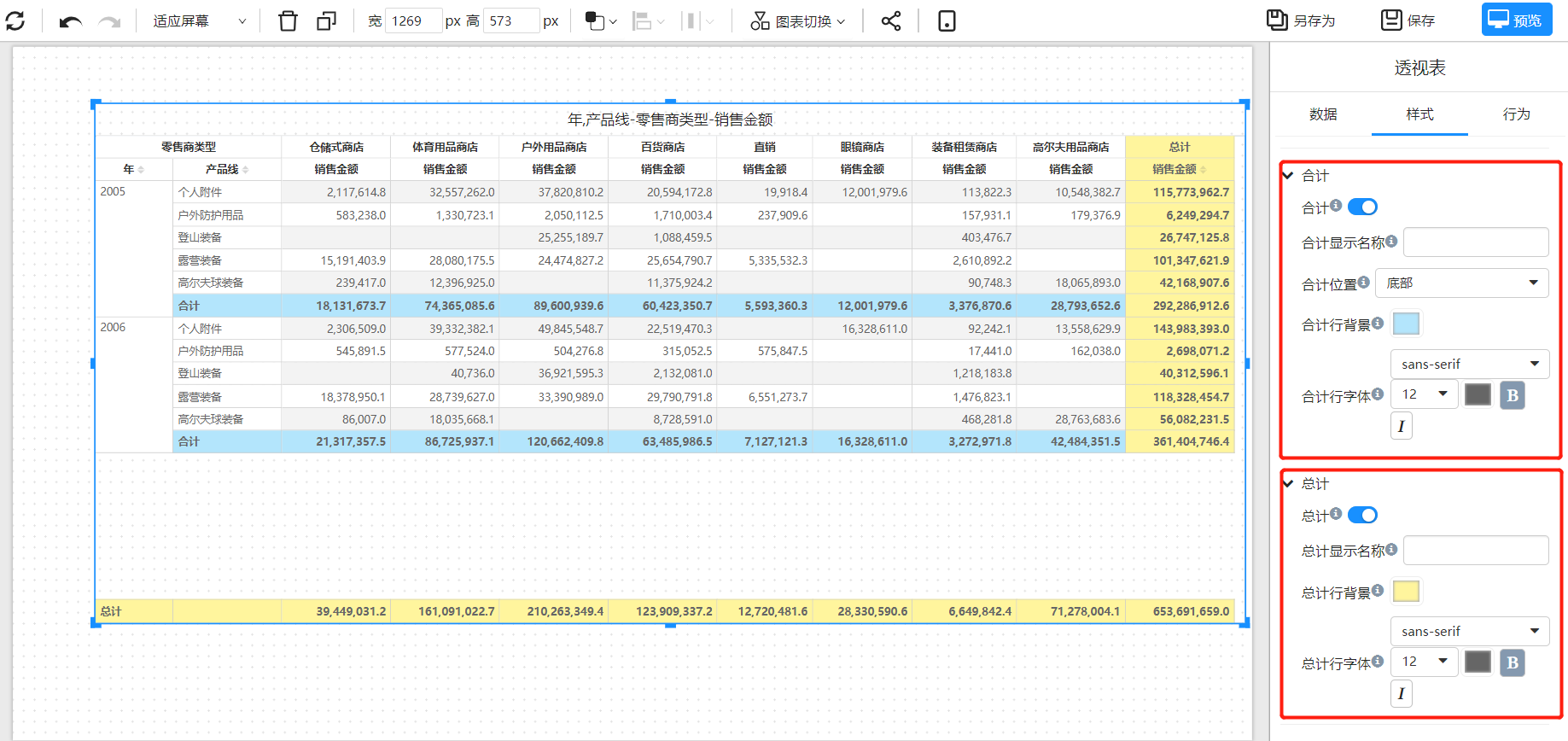Click the 仓储式商店 column header
The image size is (1568, 741).
pyautogui.click(x=336, y=147)
